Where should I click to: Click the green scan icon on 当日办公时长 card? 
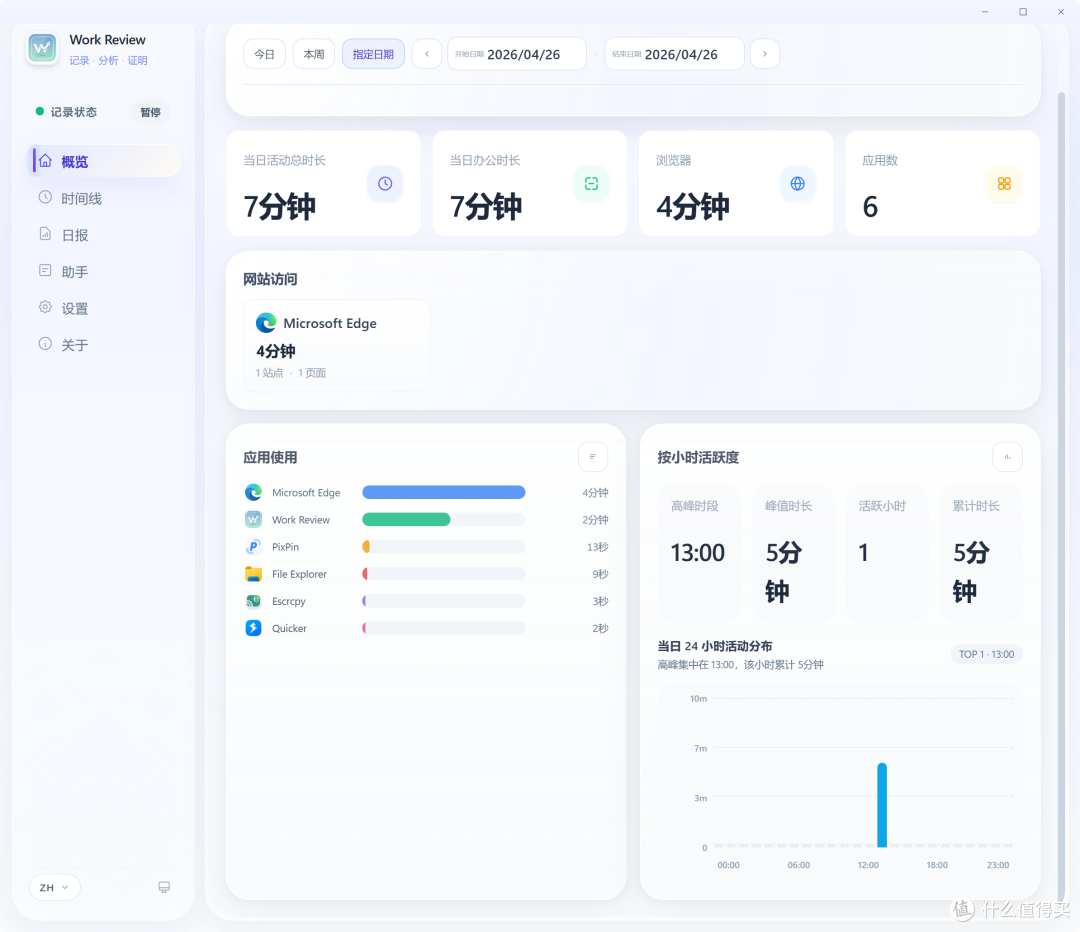pos(592,183)
